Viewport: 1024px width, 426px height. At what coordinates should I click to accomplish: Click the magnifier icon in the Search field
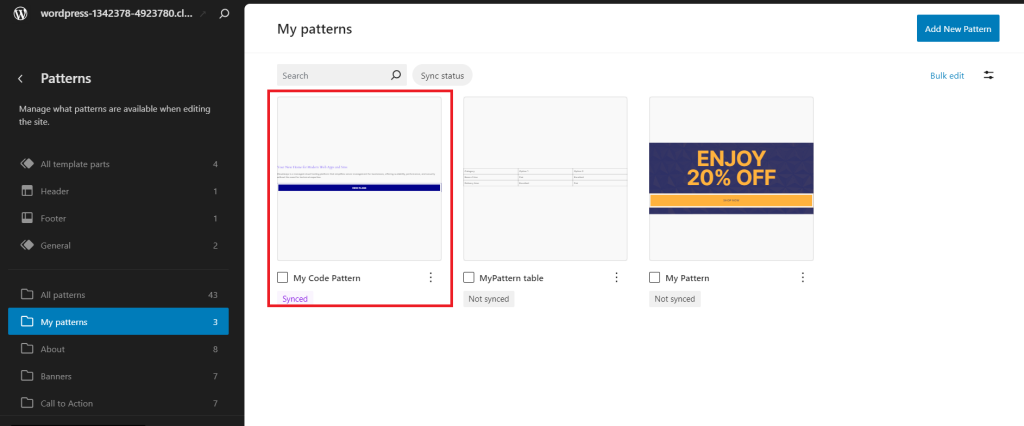tap(396, 75)
